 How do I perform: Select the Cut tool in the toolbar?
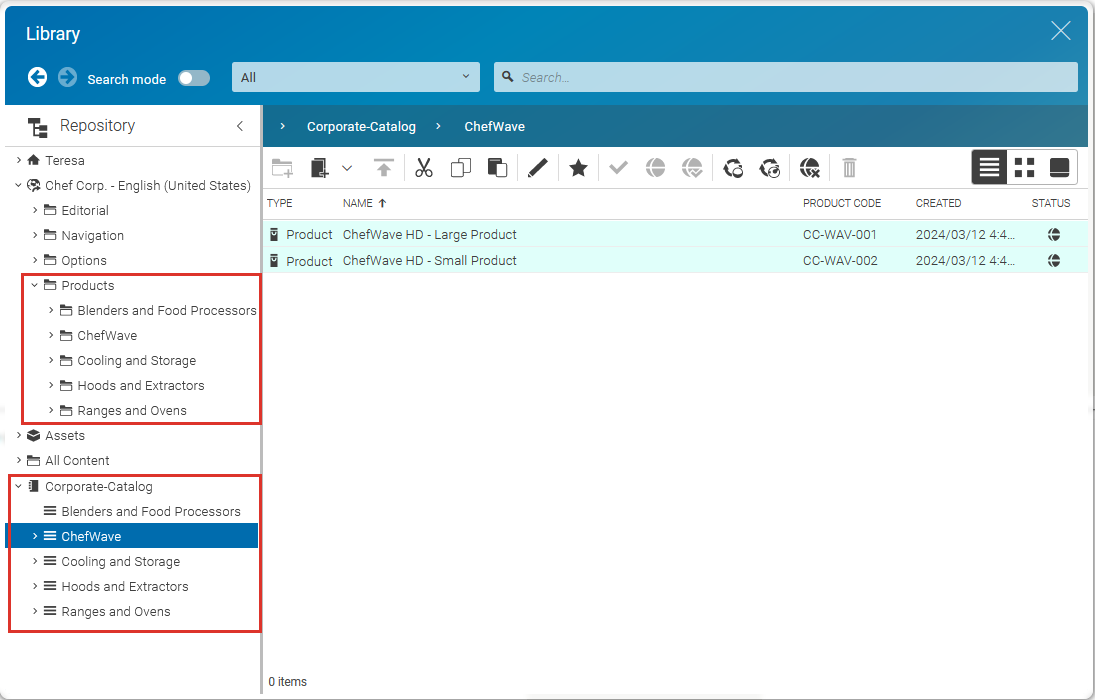pos(423,167)
